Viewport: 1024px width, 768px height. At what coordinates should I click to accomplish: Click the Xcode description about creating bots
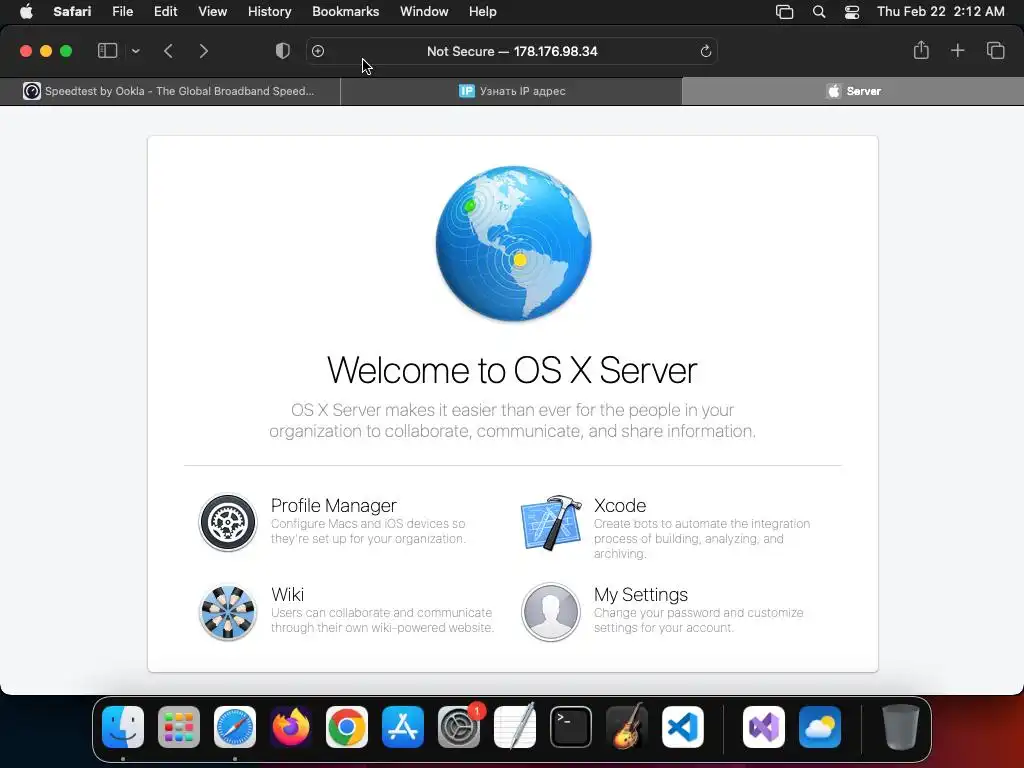coord(702,539)
